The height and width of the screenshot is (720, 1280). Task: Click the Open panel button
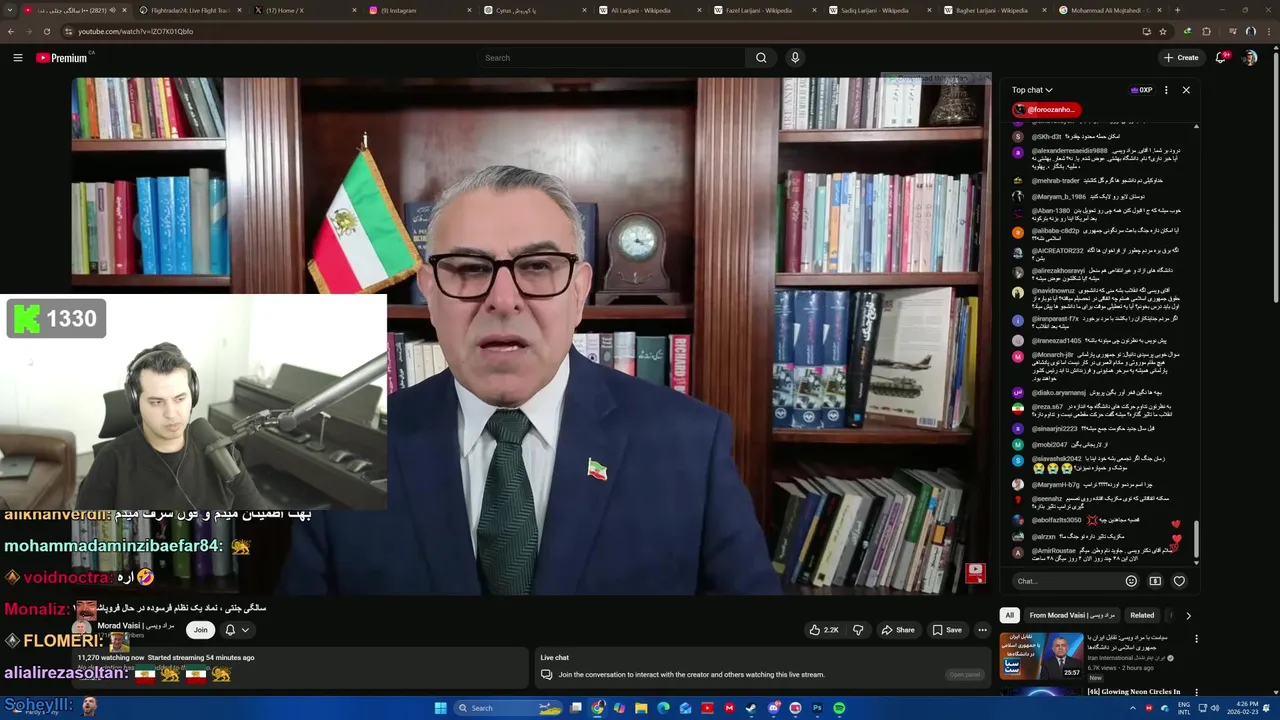pyautogui.click(x=965, y=674)
